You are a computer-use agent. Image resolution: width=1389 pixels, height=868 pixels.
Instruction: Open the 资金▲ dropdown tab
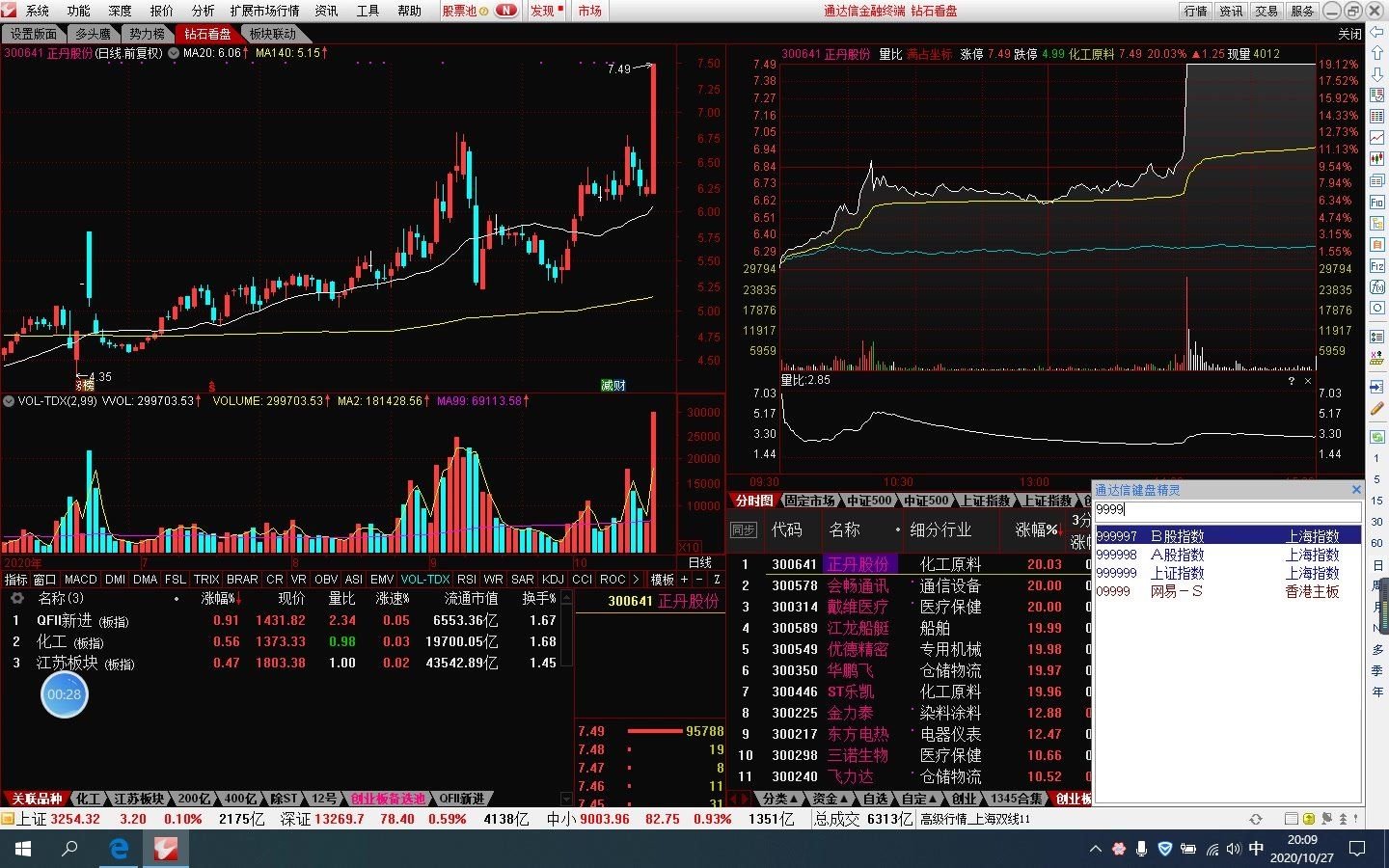tap(831, 799)
